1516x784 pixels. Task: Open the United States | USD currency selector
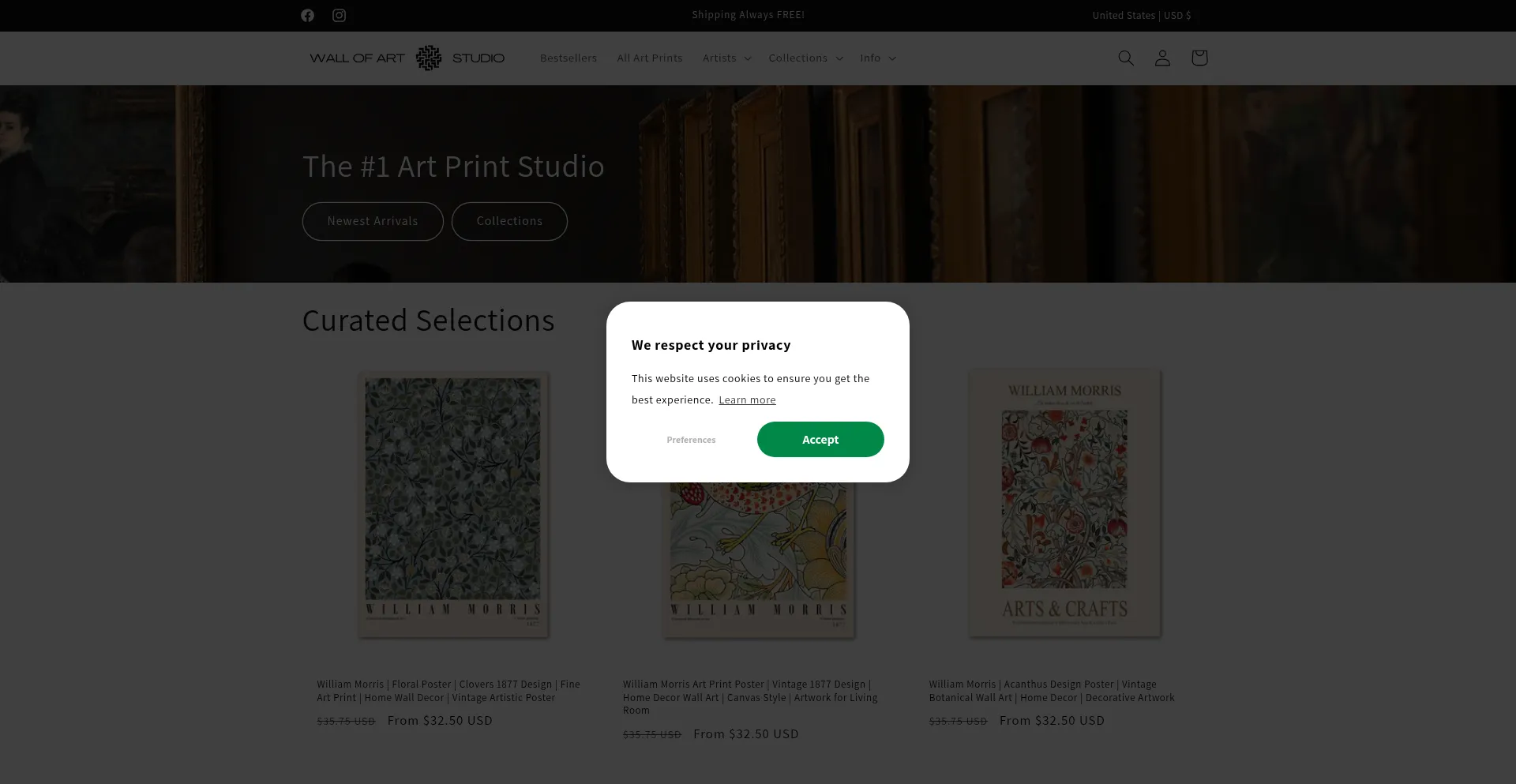click(x=1140, y=15)
